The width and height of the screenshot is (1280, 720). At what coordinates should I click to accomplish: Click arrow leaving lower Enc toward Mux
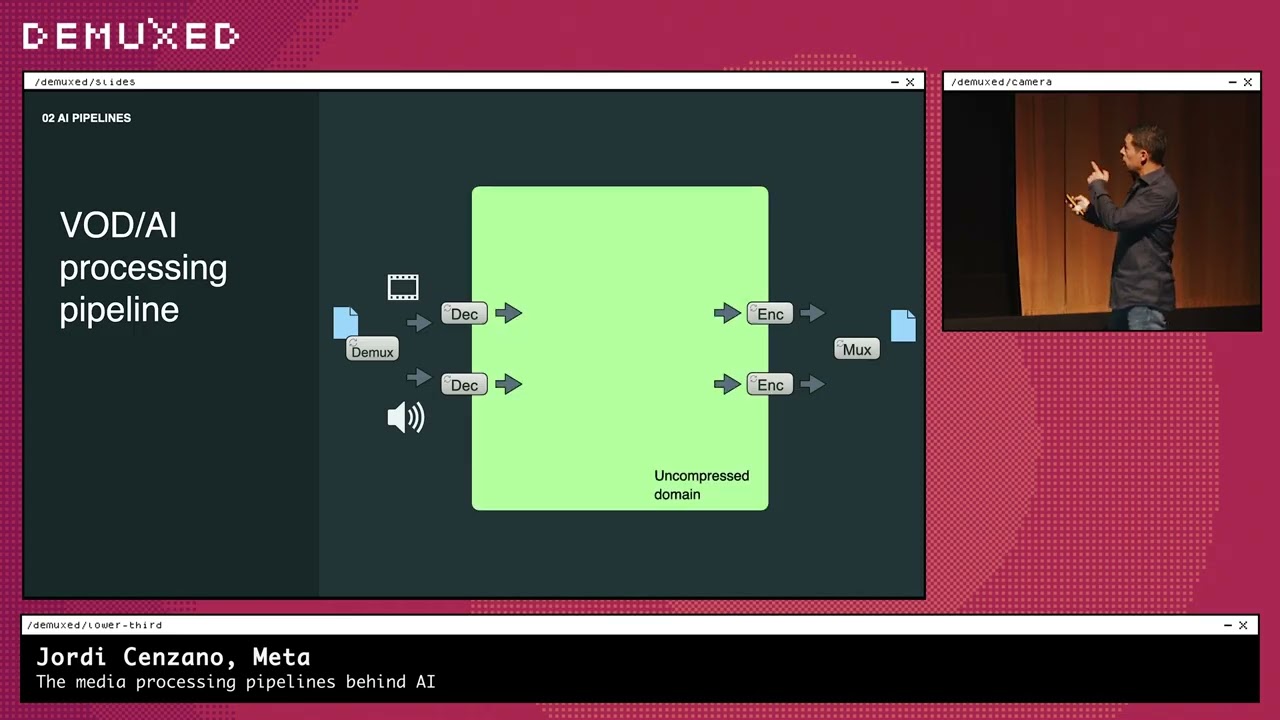point(813,384)
